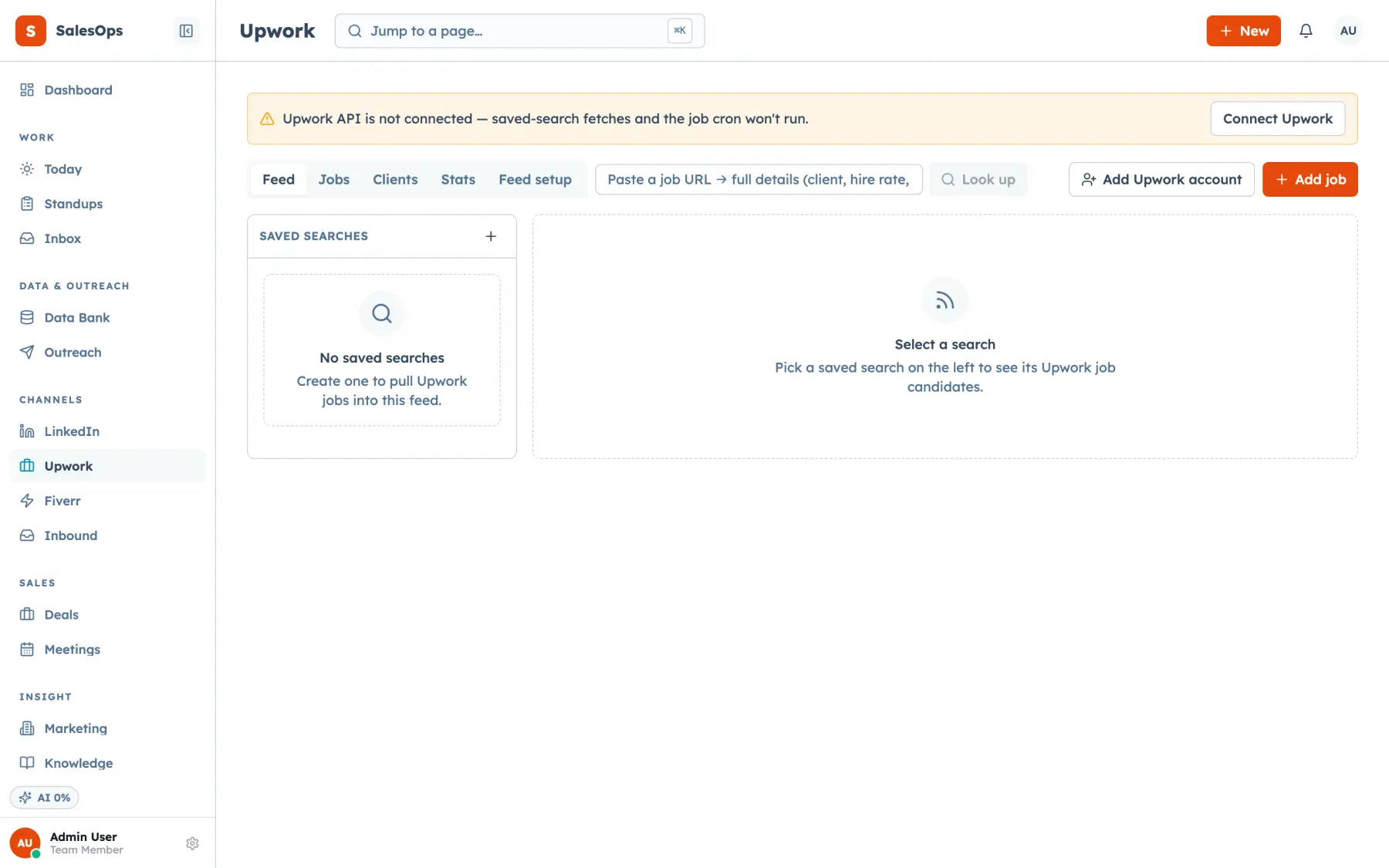Click the warning triangle in API banner

267,119
